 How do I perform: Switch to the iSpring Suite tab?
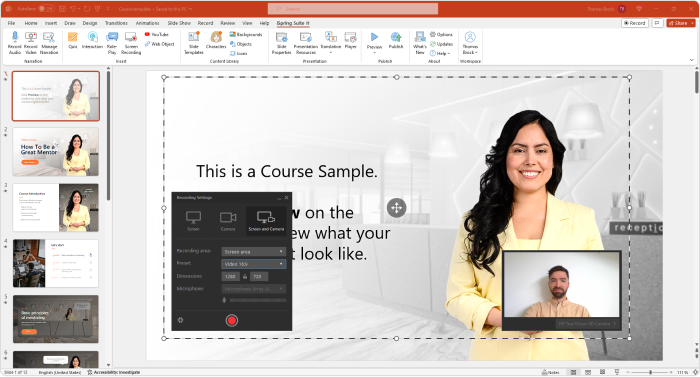pyautogui.click(x=293, y=23)
